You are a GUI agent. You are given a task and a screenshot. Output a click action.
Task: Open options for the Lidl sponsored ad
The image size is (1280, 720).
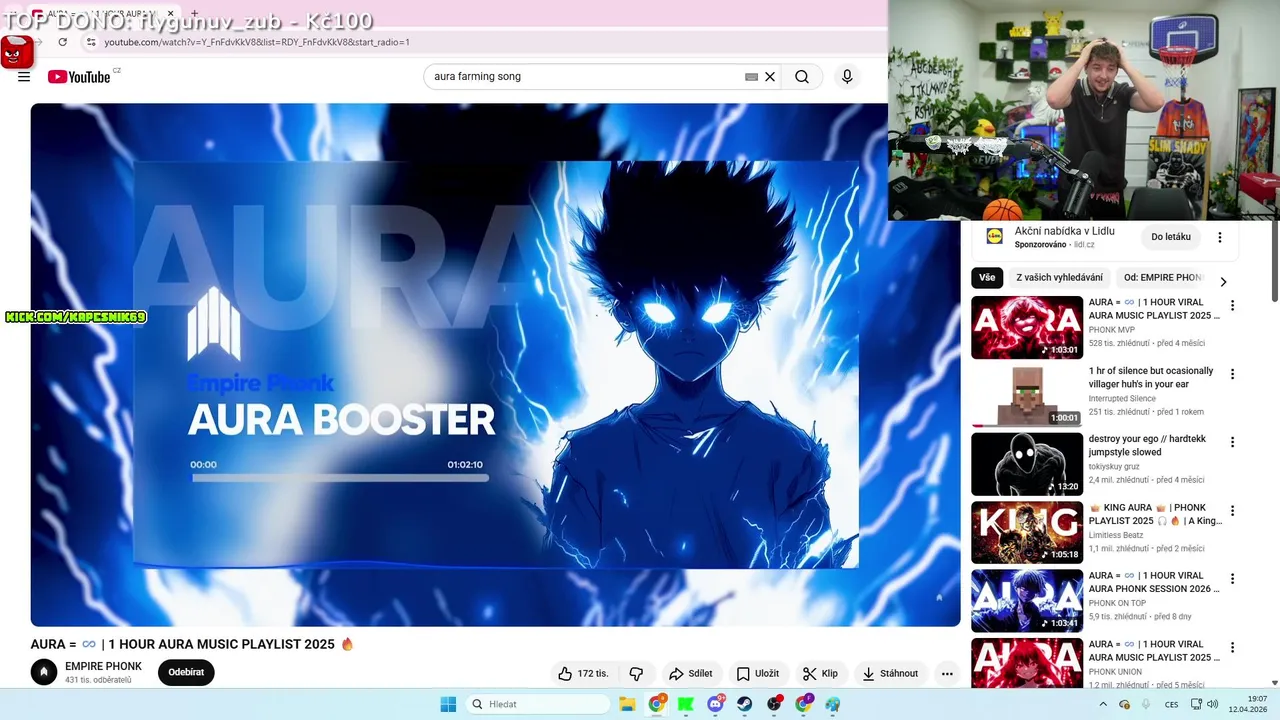(1219, 237)
